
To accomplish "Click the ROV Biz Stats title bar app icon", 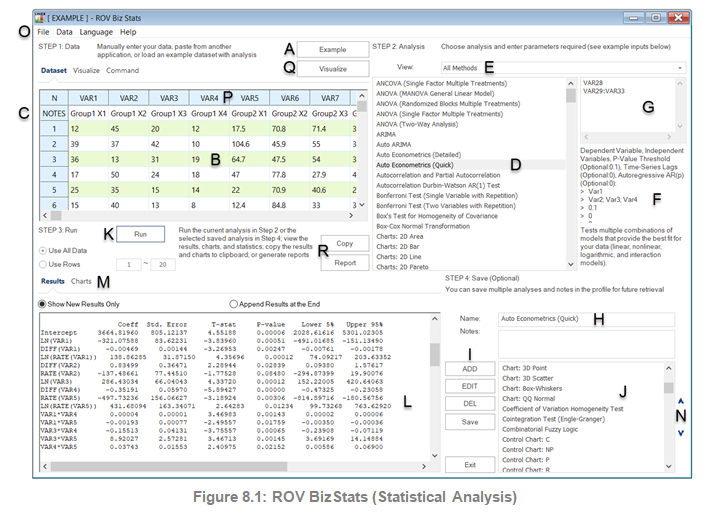I will tap(40, 18).
